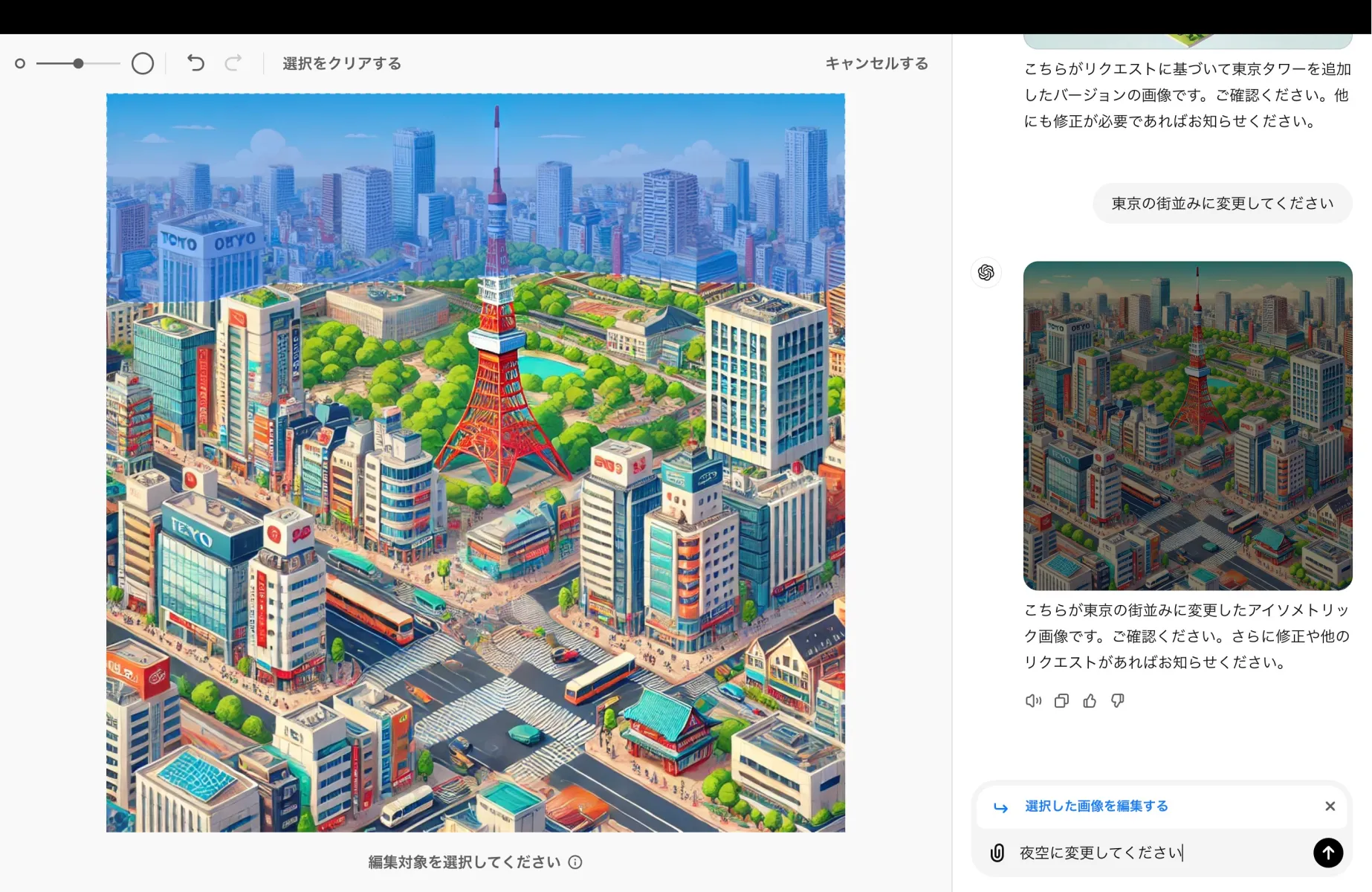Click キャンセルする to cancel editing
Screen dimensions: 1372x892
pyautogui.click(x=876, y=63)
